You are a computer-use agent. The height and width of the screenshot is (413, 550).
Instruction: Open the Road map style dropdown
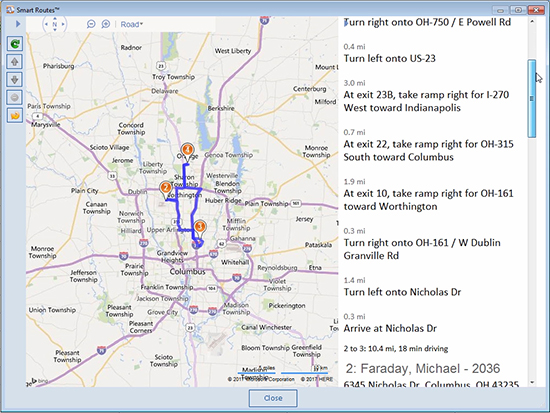pos(132,24)
